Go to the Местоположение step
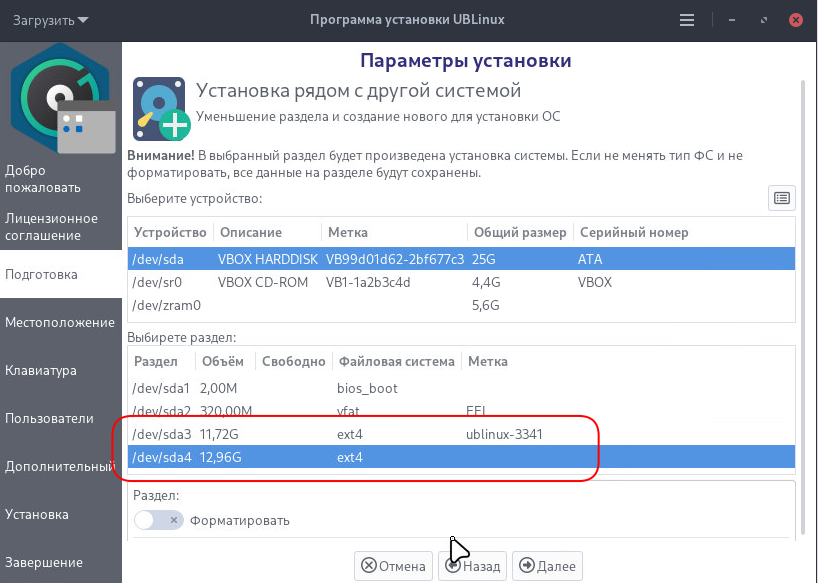 click(x=60, y=322)
